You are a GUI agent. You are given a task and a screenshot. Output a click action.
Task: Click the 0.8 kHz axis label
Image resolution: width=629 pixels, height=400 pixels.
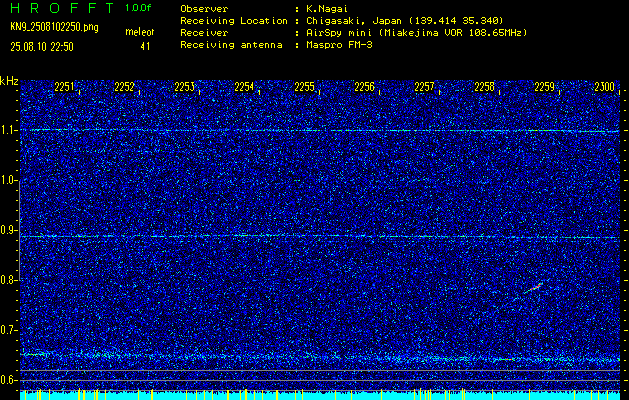[8, 280]
